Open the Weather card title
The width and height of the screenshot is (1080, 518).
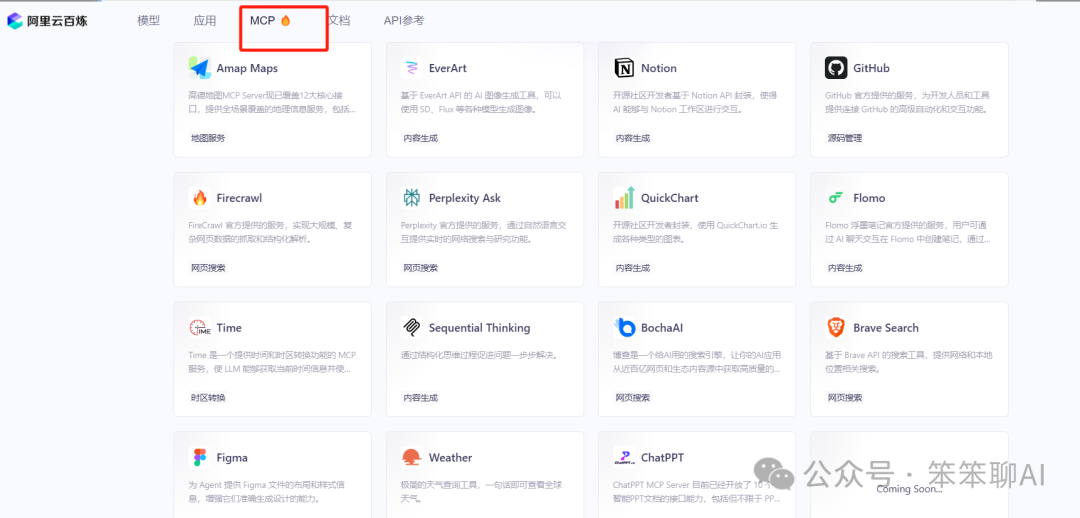pyautogui.click(x=450, y=458)
